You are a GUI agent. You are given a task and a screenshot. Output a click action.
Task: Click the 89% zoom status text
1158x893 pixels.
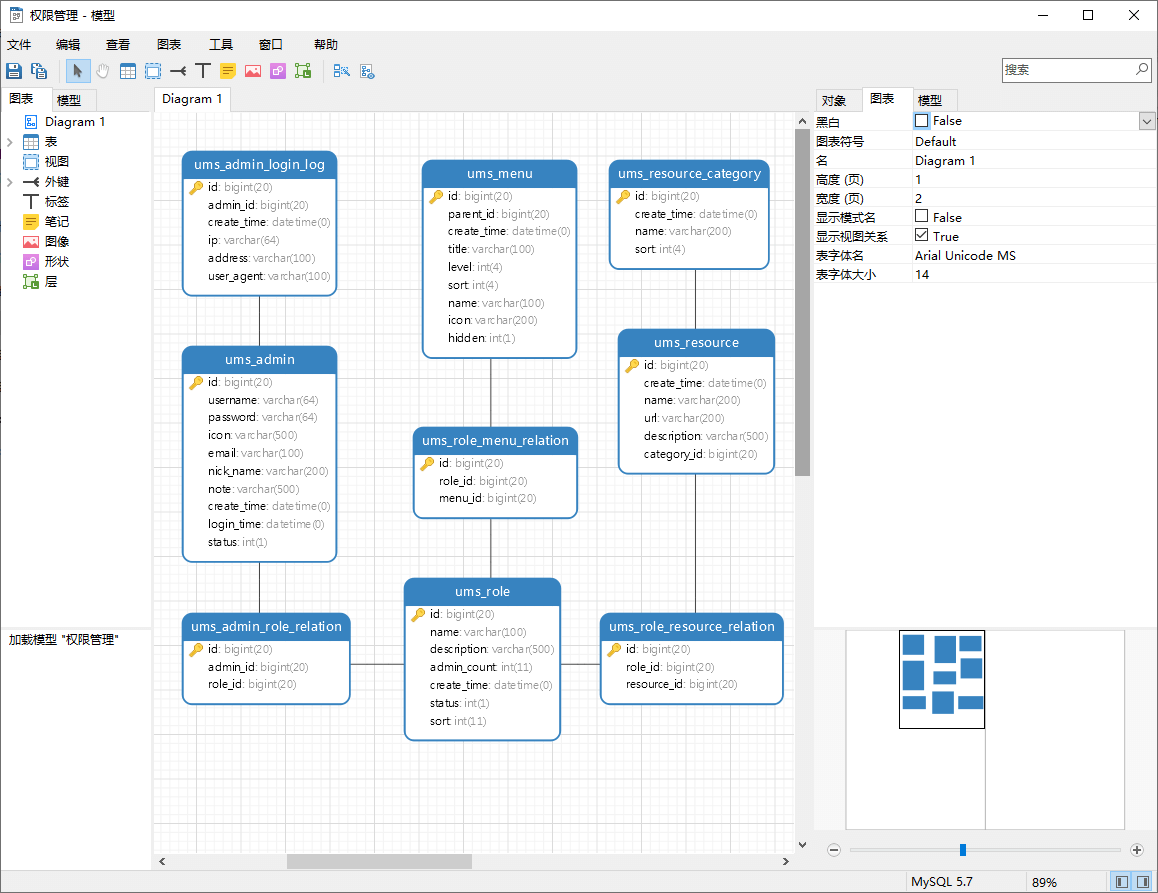point(1044,882)
